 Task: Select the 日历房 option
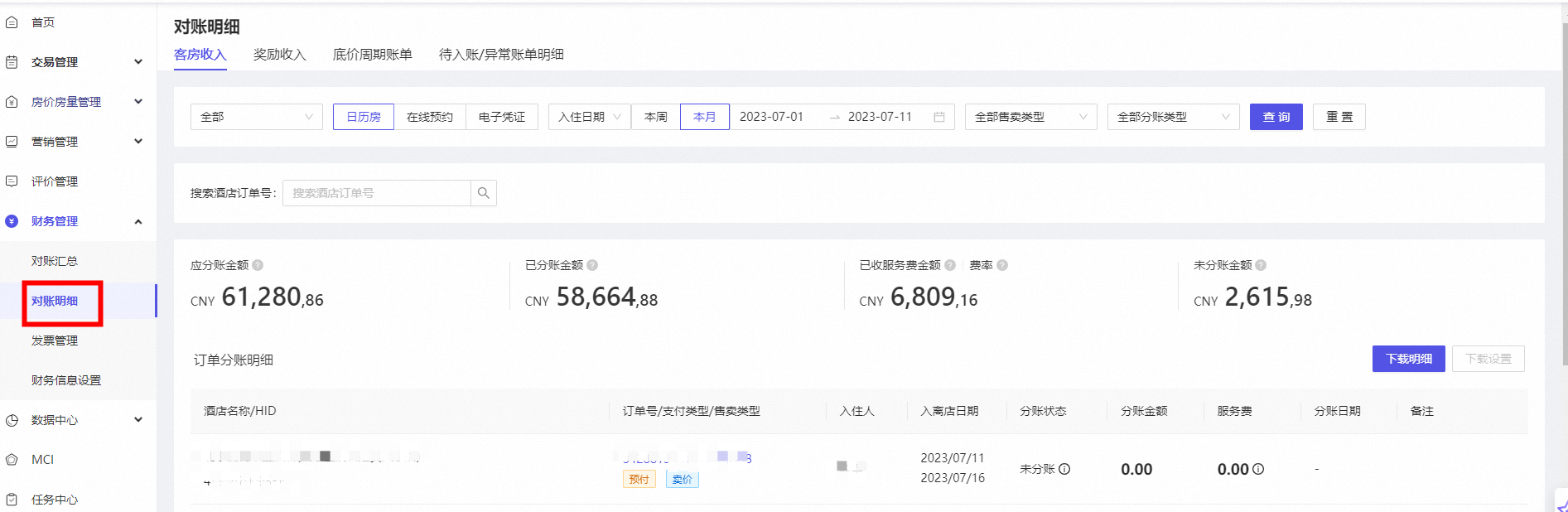tap(364, 117)
